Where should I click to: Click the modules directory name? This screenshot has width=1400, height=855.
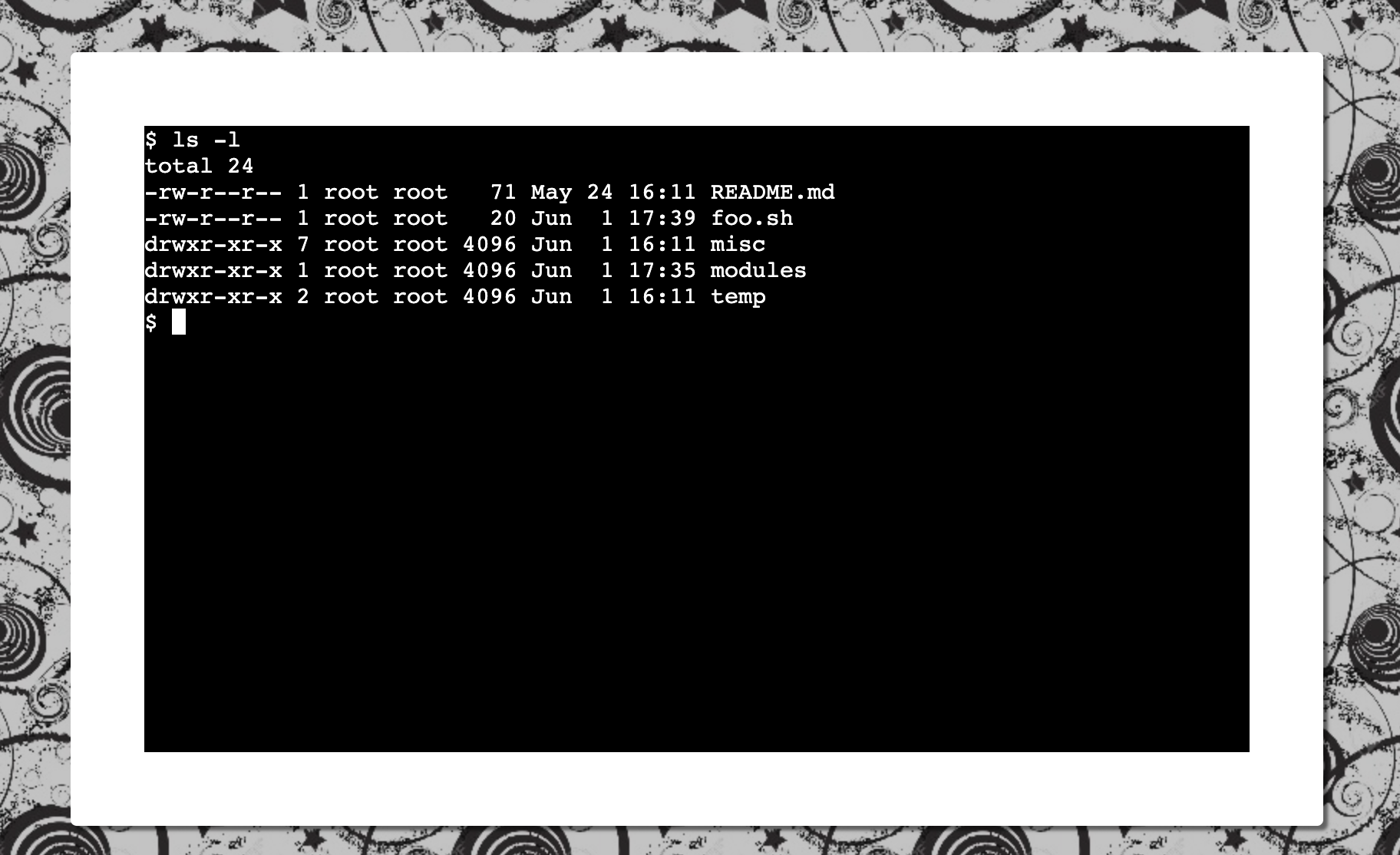pos(758,270)
